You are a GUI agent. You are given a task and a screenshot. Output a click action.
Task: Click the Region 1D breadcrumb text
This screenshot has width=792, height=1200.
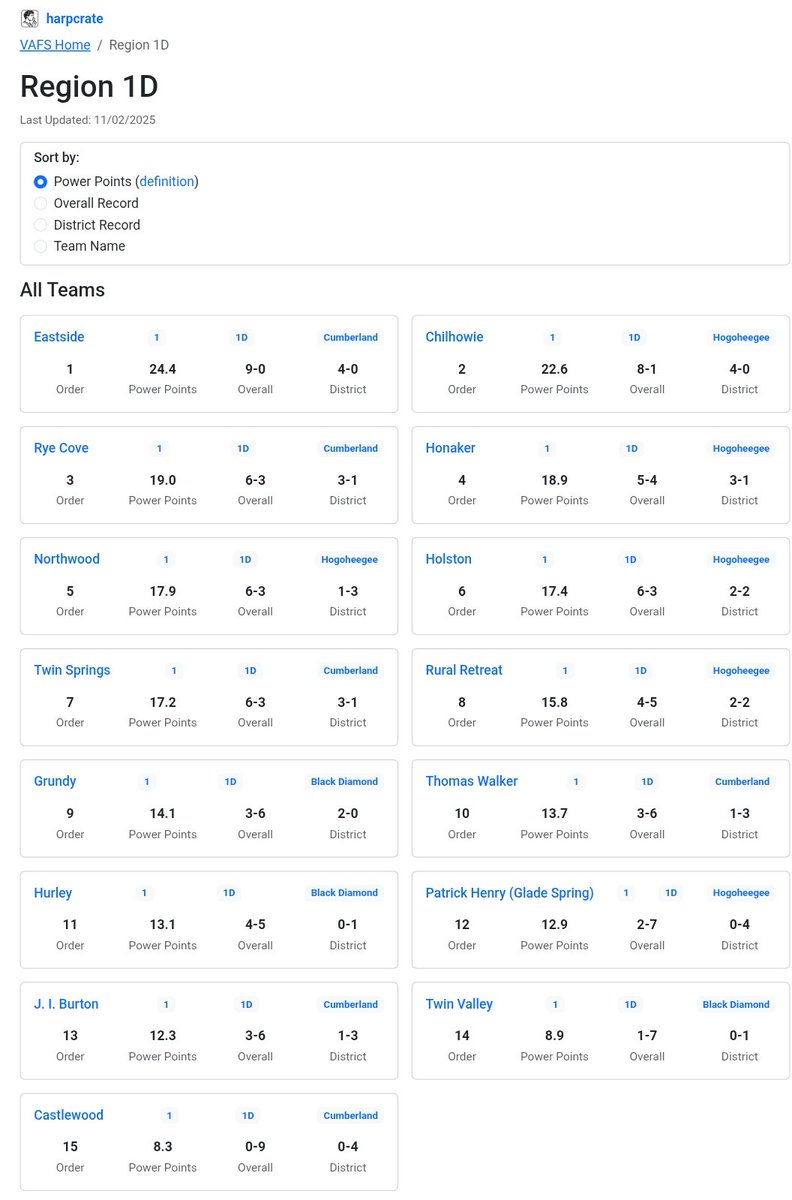(x=139, y=45)
